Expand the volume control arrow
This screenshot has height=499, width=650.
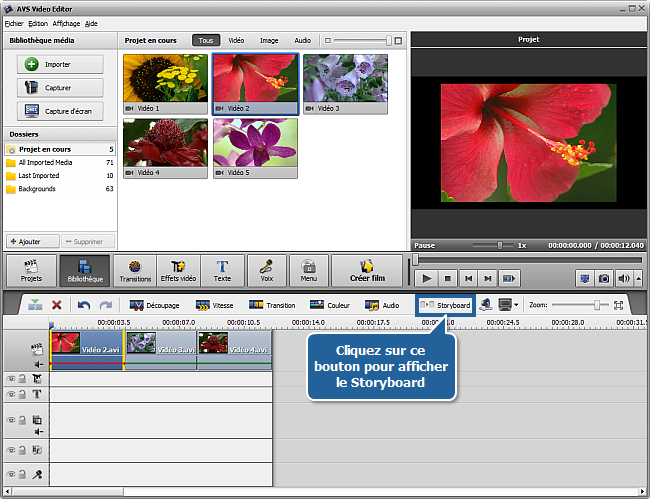637,278
